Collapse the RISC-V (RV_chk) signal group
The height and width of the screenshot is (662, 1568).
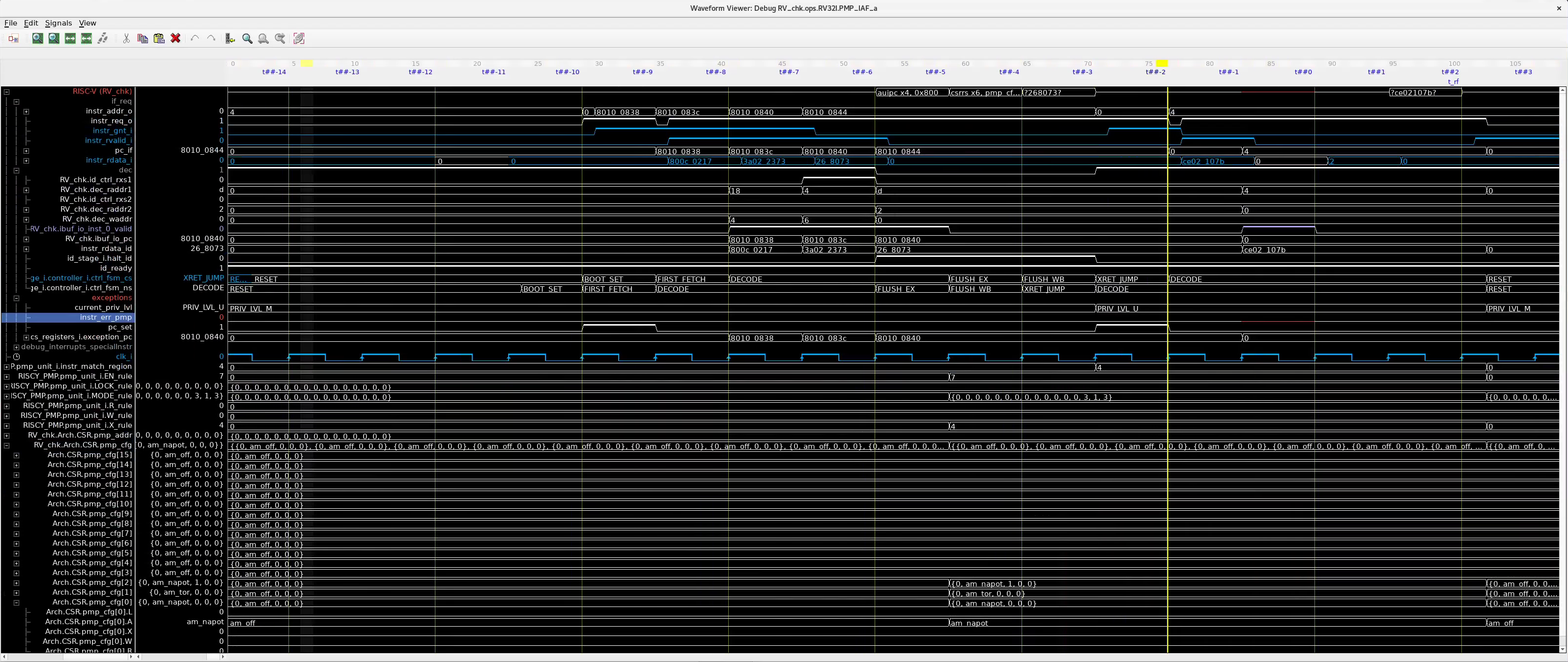pyautogui.click(x=7, y=91)
